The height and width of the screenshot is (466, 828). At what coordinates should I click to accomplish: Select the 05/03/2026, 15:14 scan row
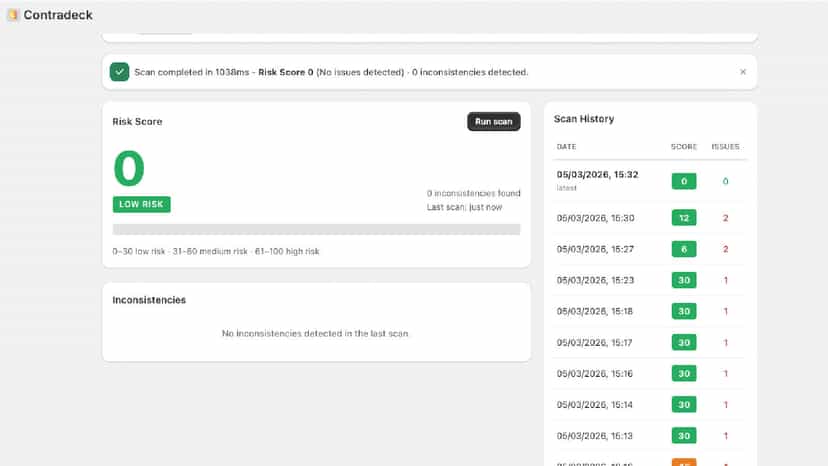[650, 405]
